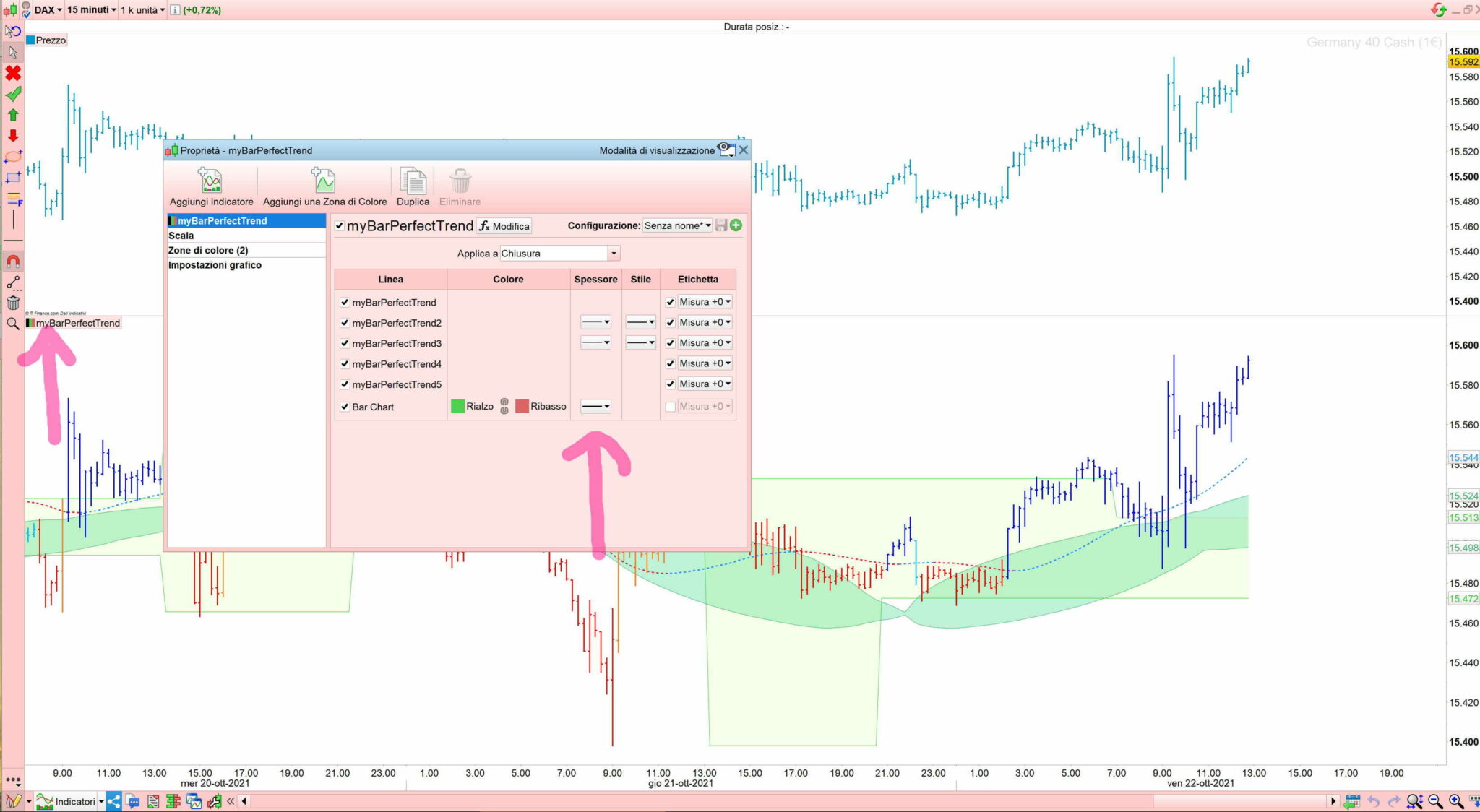Click the Duplica icon
This screenshot has height=812, width=1480.
tap(413, 181)
